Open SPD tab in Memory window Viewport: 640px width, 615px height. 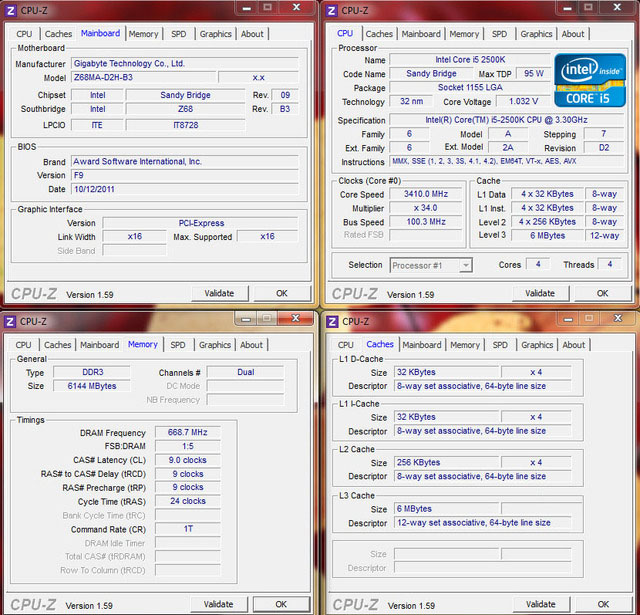pyautogui.click(x=178, y=345)
